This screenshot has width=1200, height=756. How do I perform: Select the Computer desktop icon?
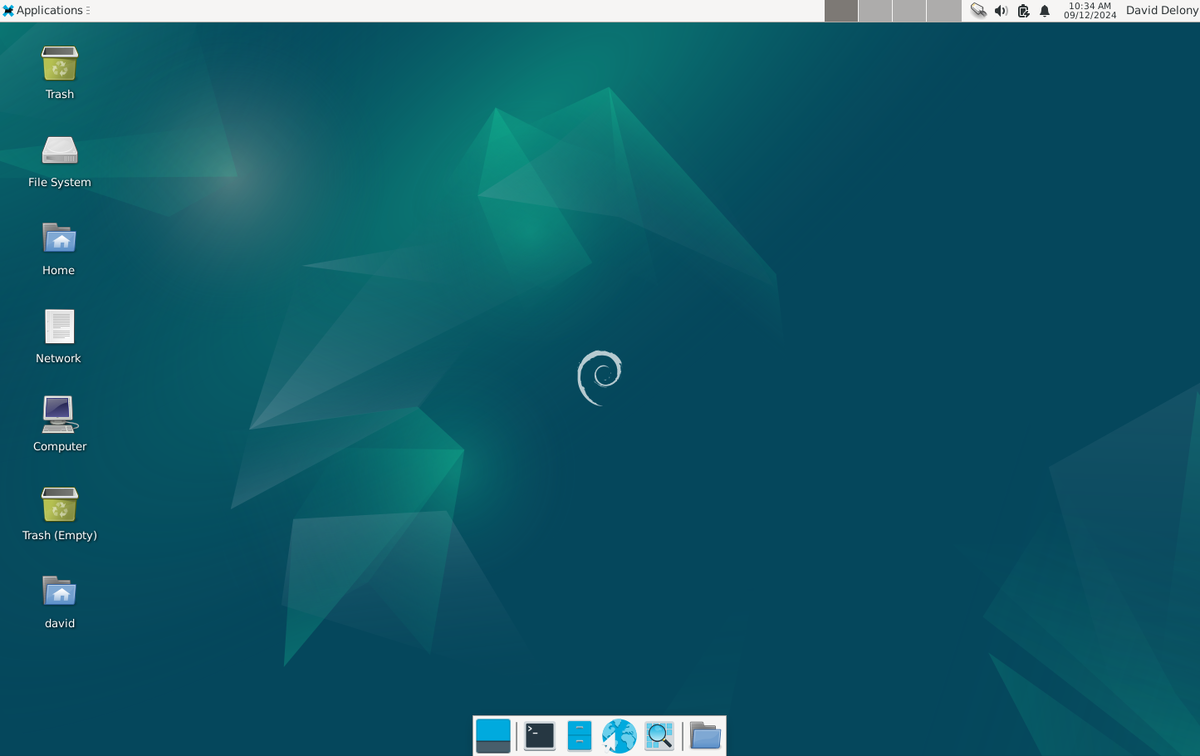pyautogui.click(x=60, y=424)
